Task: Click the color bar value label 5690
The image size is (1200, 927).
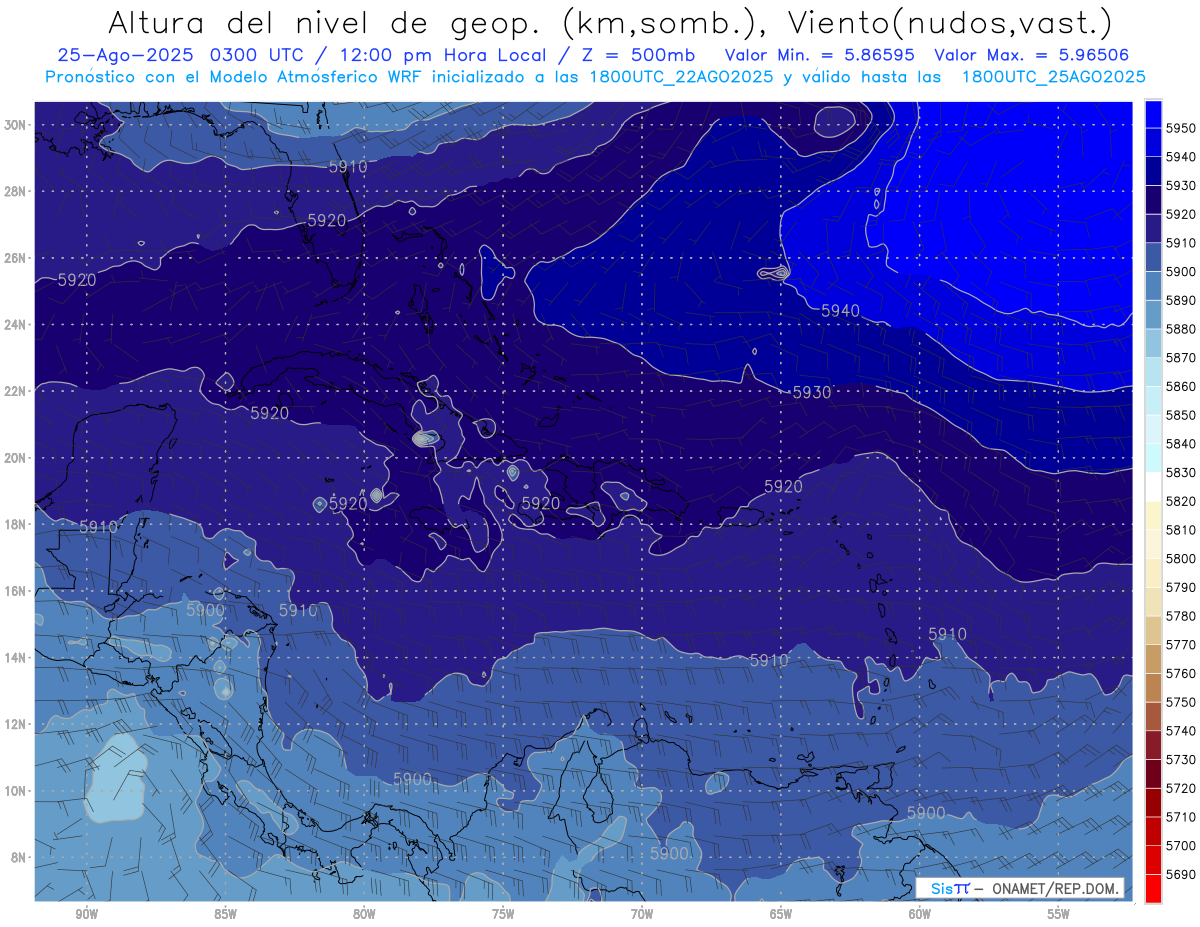Action: [x=1182, y=874]
